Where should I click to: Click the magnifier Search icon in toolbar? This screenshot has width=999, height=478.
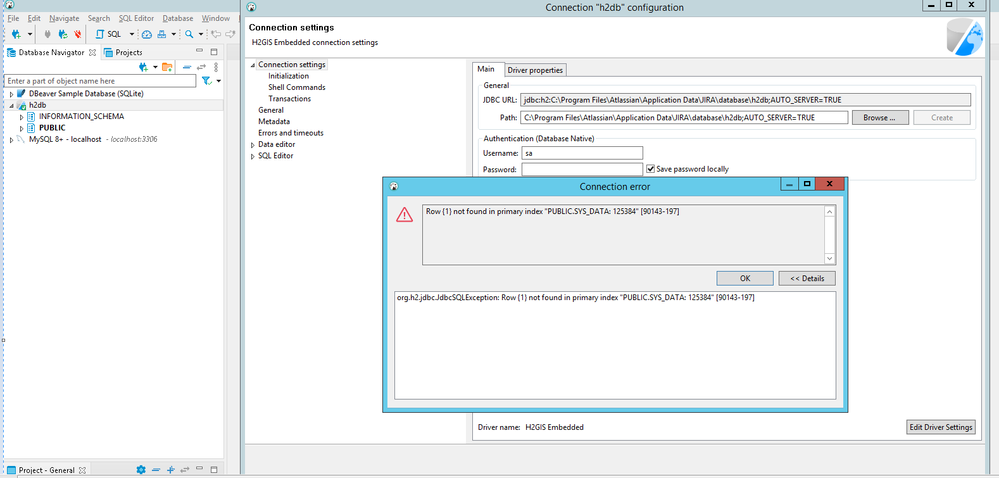coord(189,34)
